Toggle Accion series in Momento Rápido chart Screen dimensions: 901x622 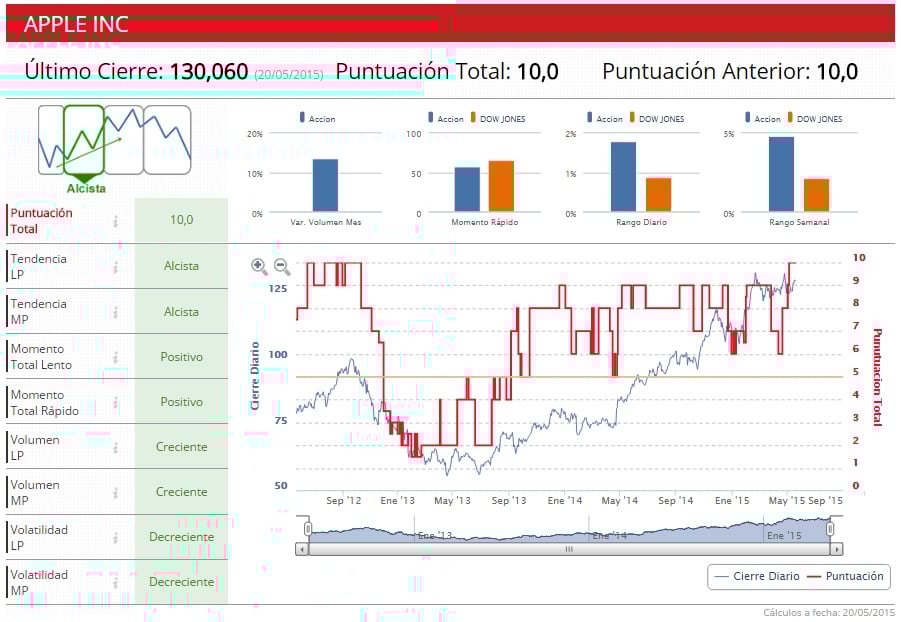[x=445, y=118]
